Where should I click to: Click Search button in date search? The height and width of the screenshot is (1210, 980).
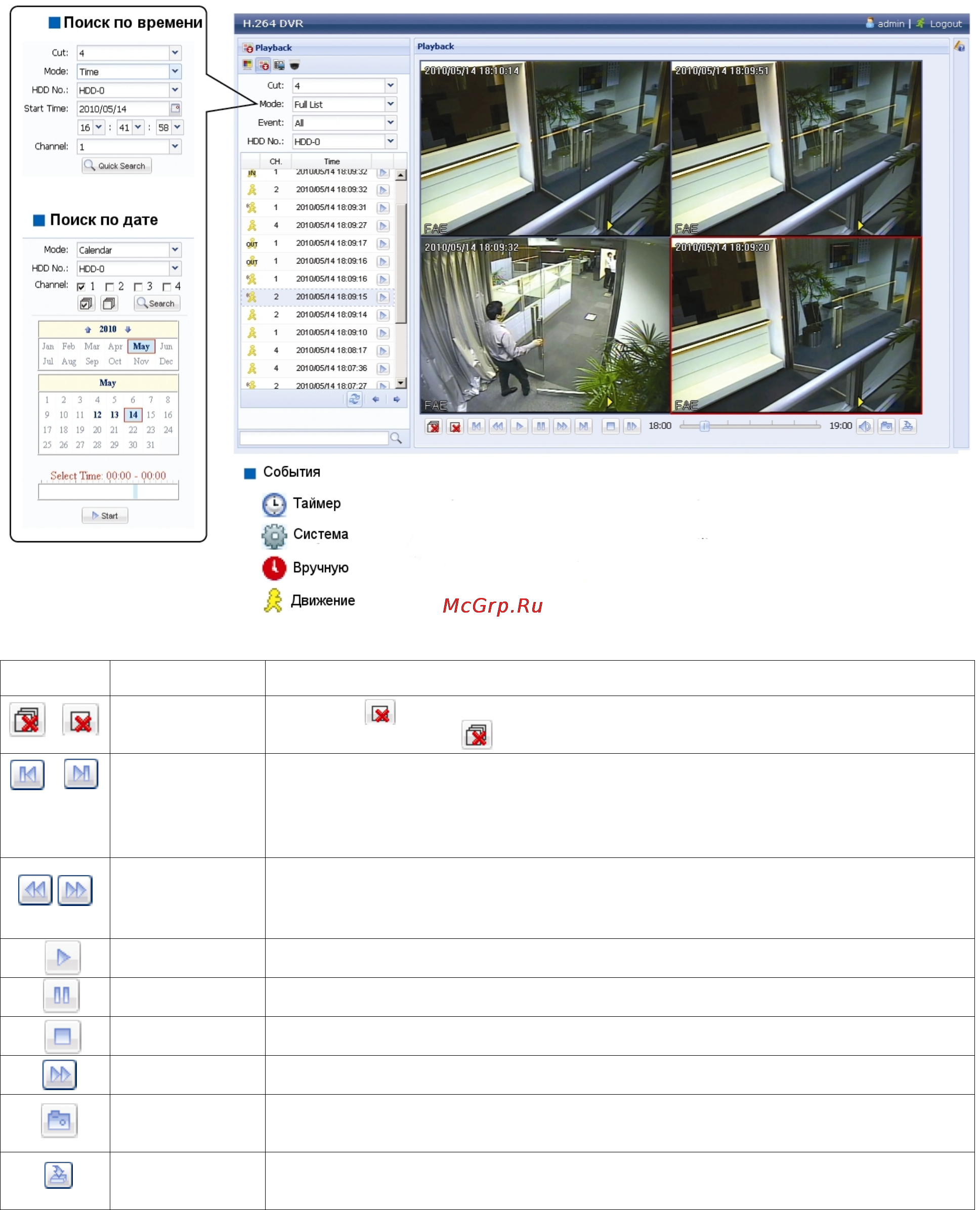(x=157, y=304)
